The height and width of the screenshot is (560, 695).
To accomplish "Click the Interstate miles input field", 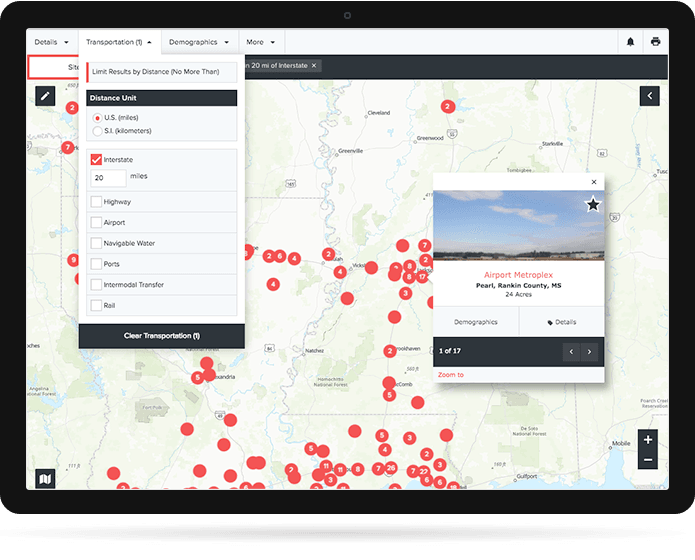I will [108, 178].
